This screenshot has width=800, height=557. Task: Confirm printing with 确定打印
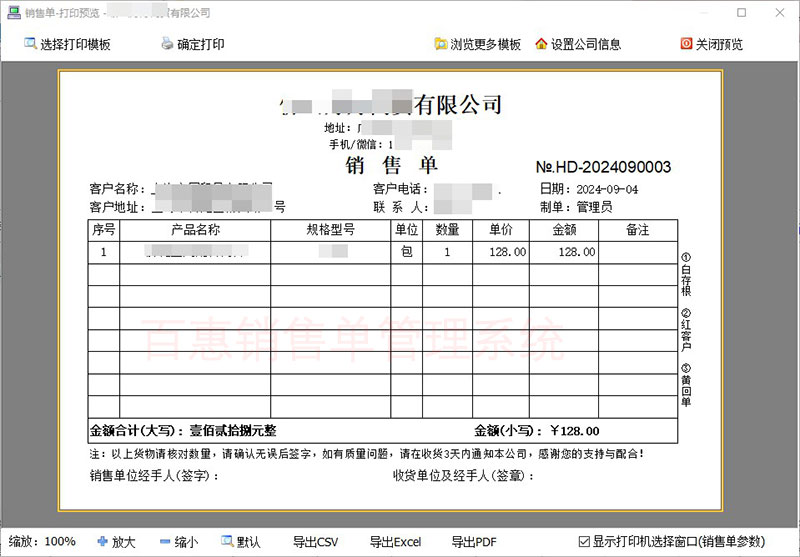click(x=201, y=44)
